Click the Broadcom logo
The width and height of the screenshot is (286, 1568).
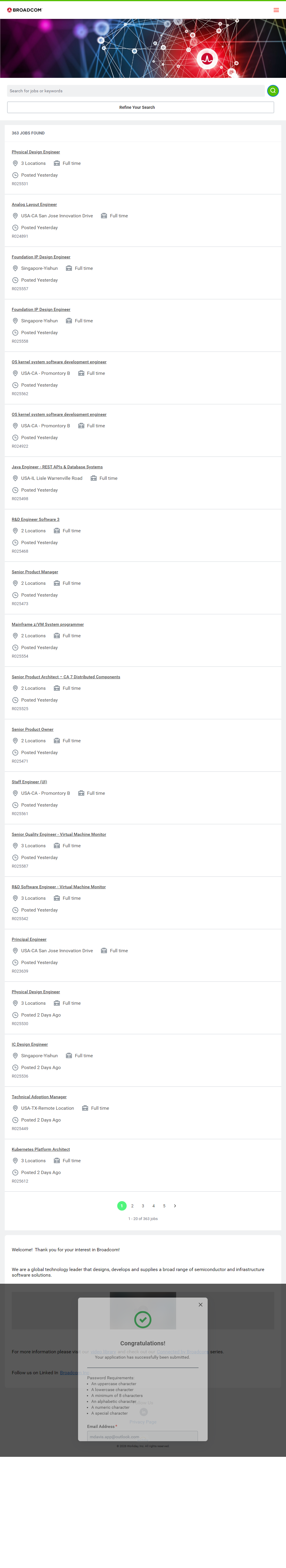pyautogui.click(x=25, y=10)
